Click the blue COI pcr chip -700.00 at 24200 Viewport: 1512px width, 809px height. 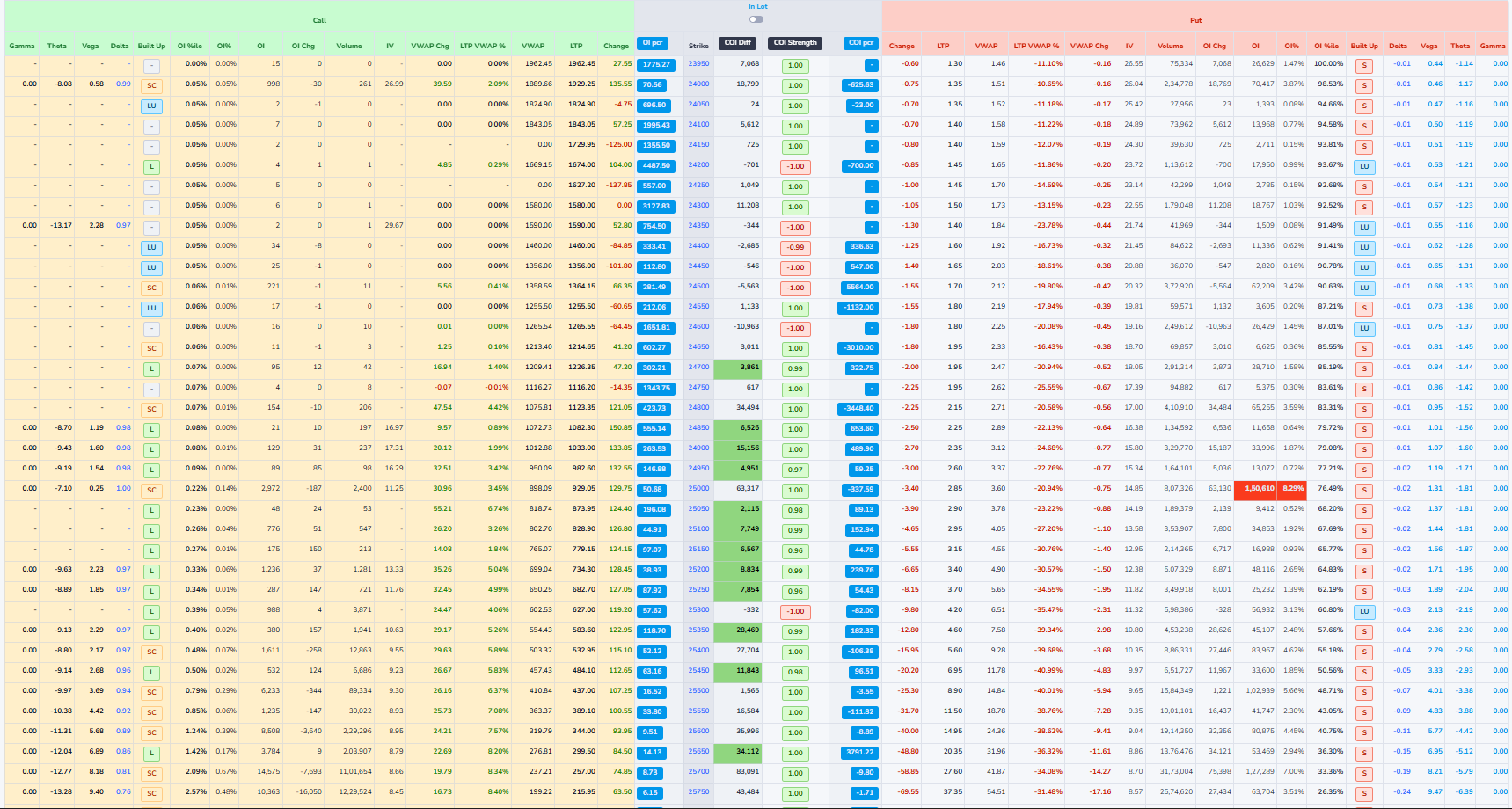pos(858,165)
